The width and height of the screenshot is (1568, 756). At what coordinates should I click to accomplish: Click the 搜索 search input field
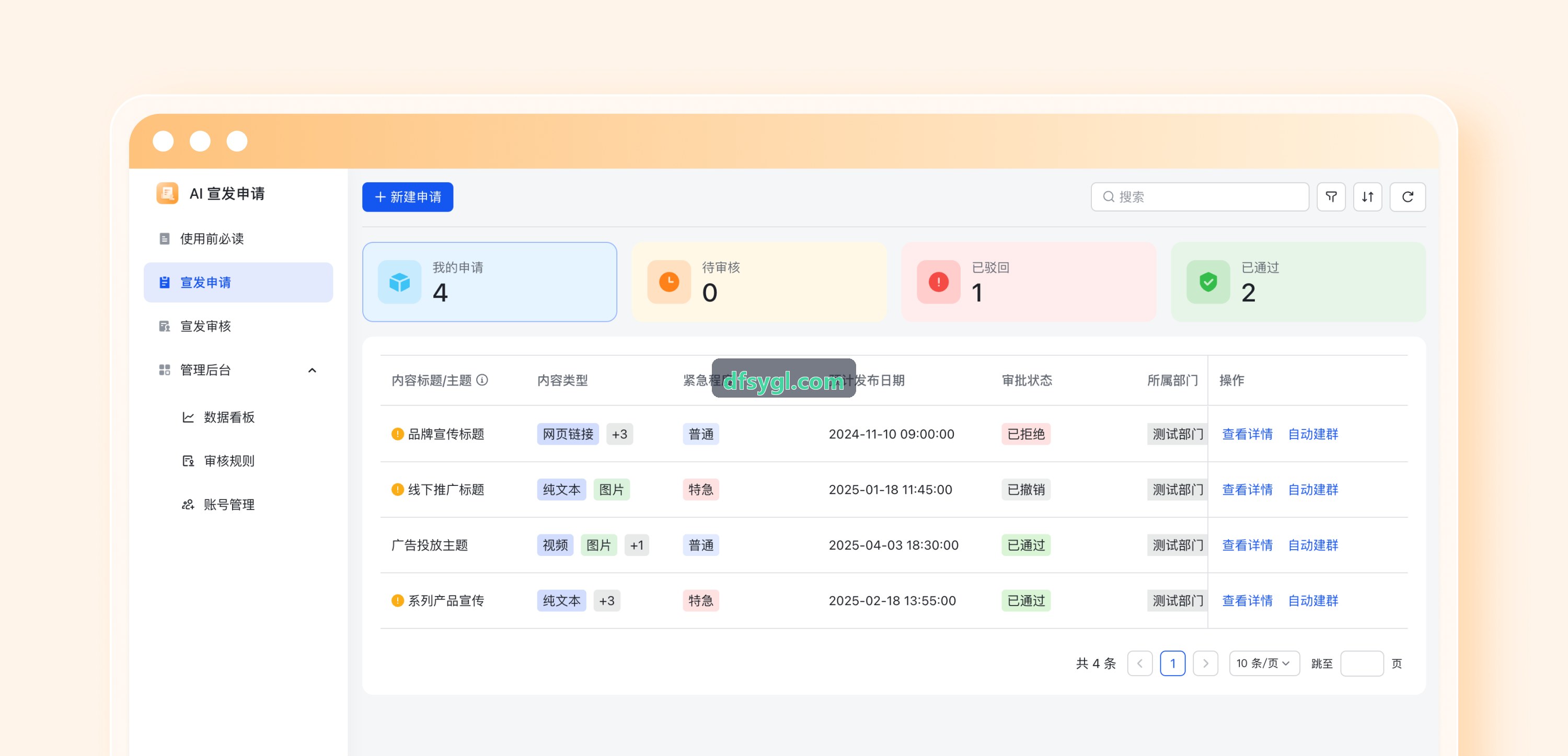(1199, 196)
